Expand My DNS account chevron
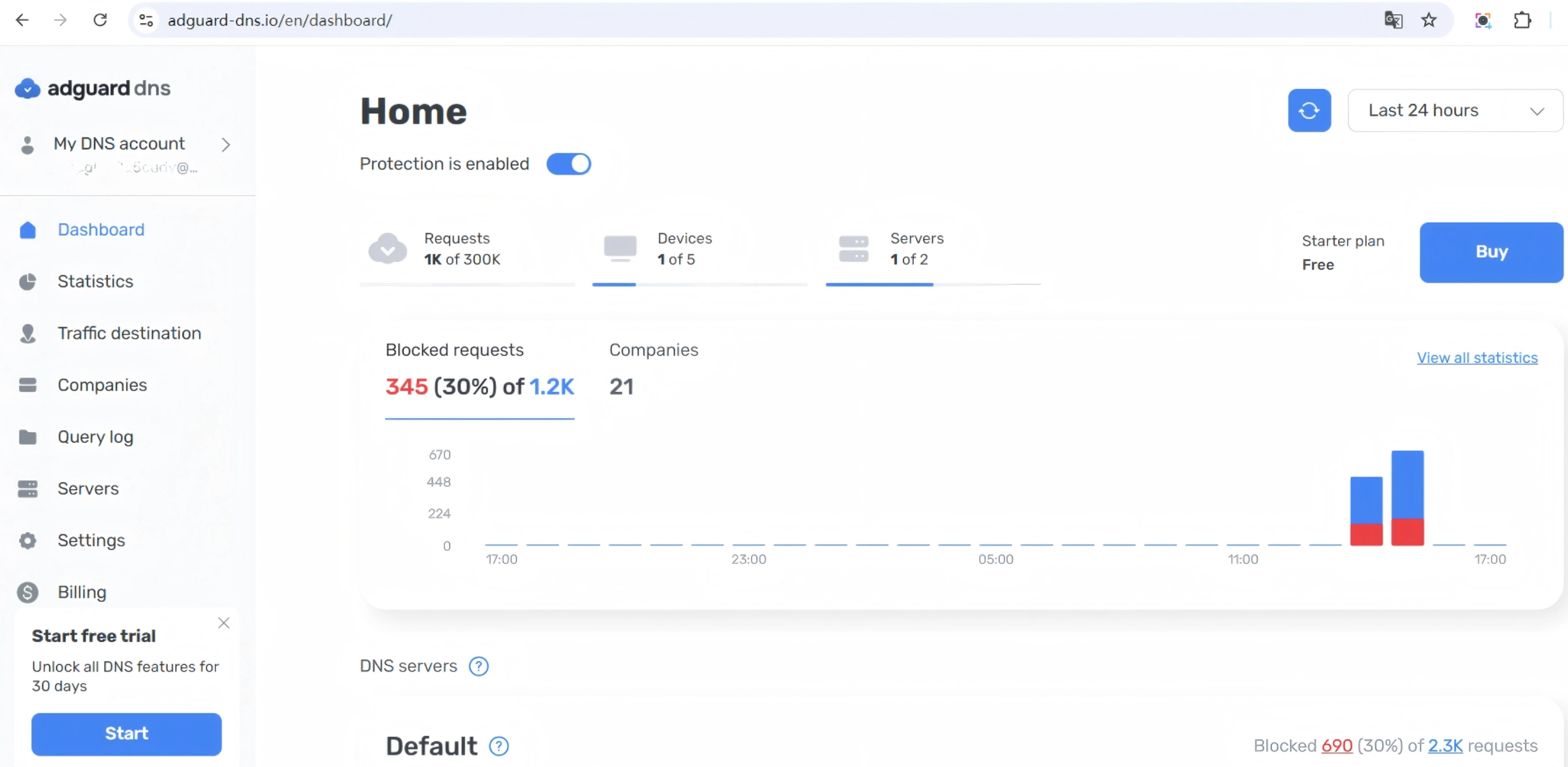Screen dimensions: 1568x767 226,145
